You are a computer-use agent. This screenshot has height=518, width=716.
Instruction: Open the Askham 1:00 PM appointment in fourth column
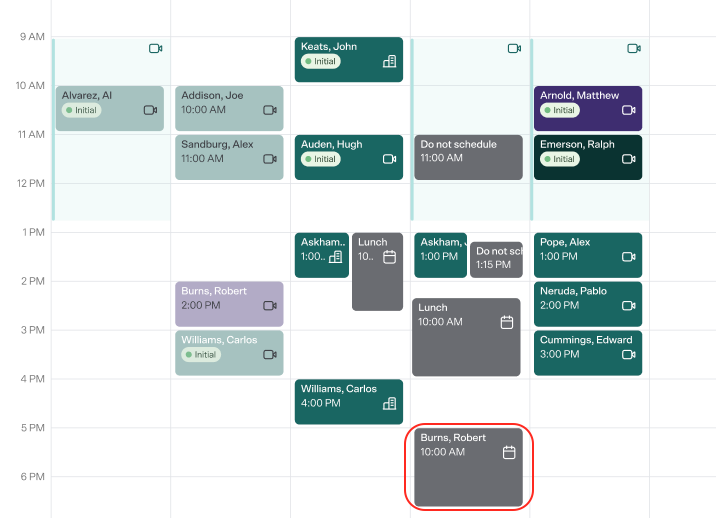pyautogui.click(x=441, y=255)
